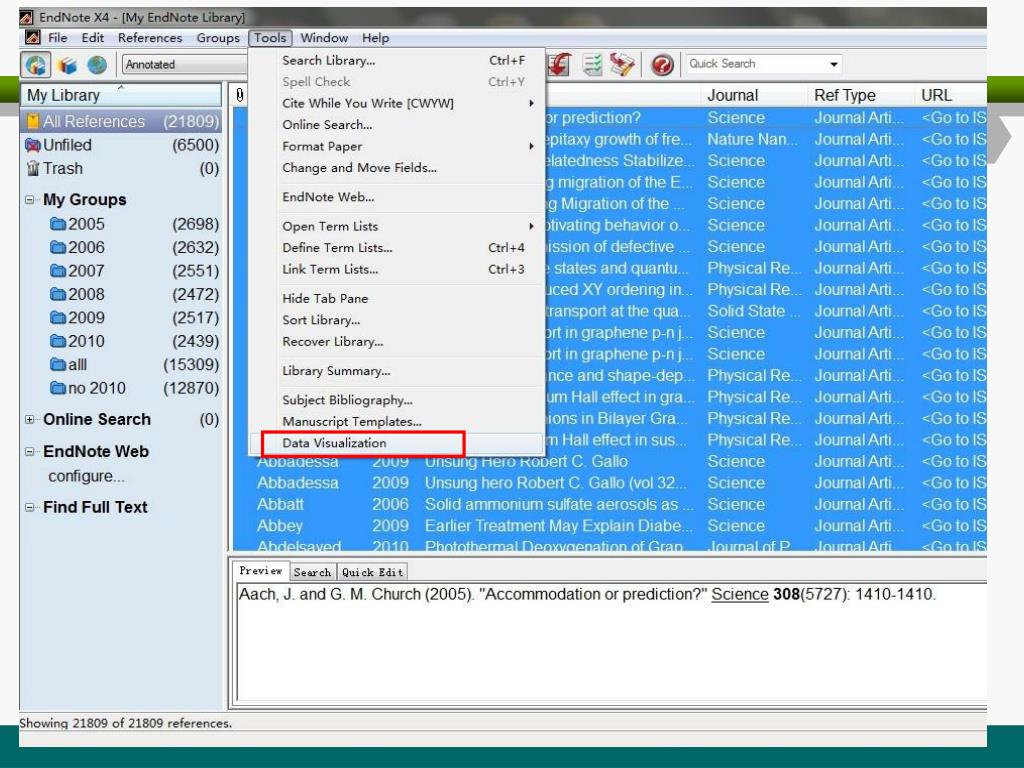Select Hide Tab Pane menu entry

(396, 298)
